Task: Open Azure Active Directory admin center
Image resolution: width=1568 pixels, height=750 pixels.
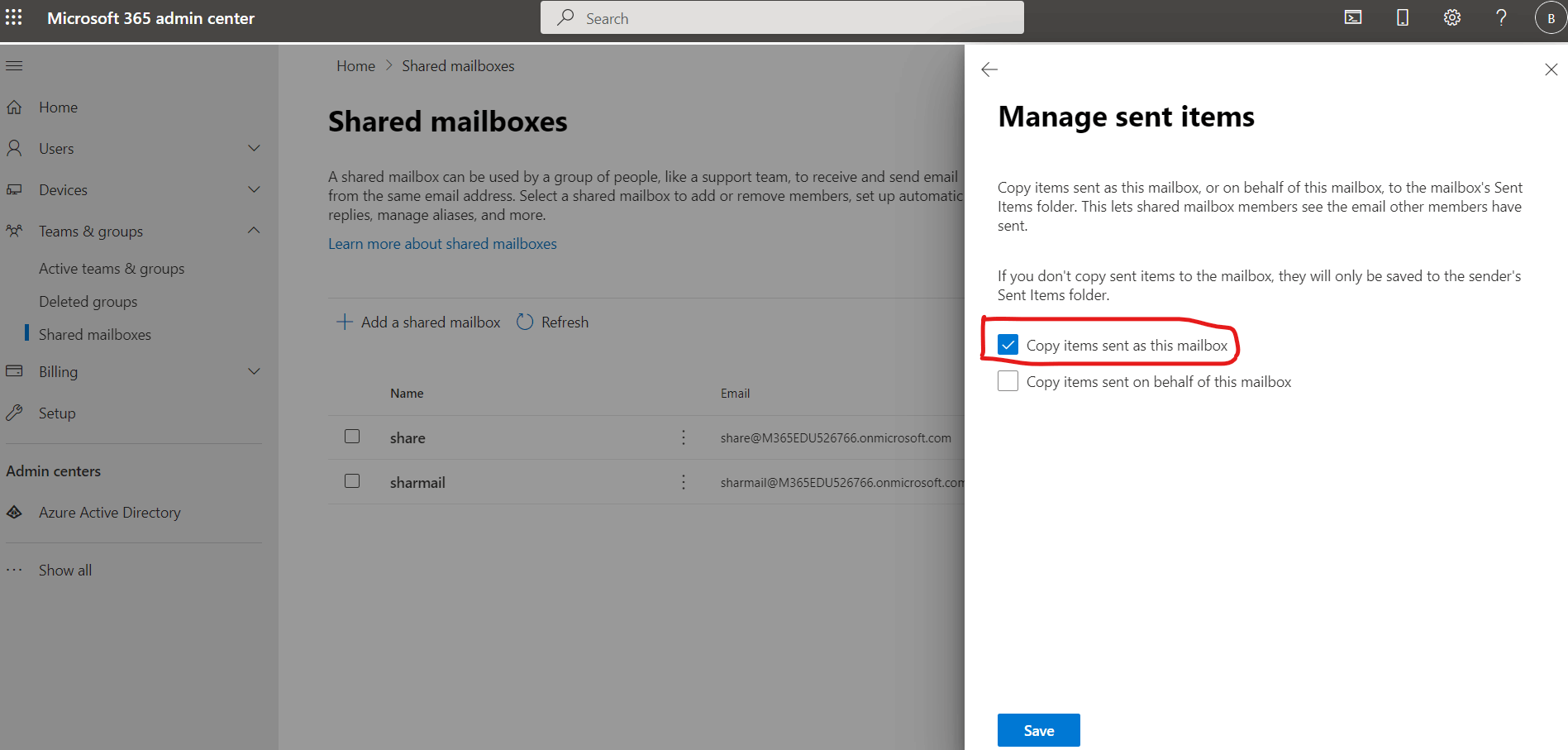Action: 110,513
